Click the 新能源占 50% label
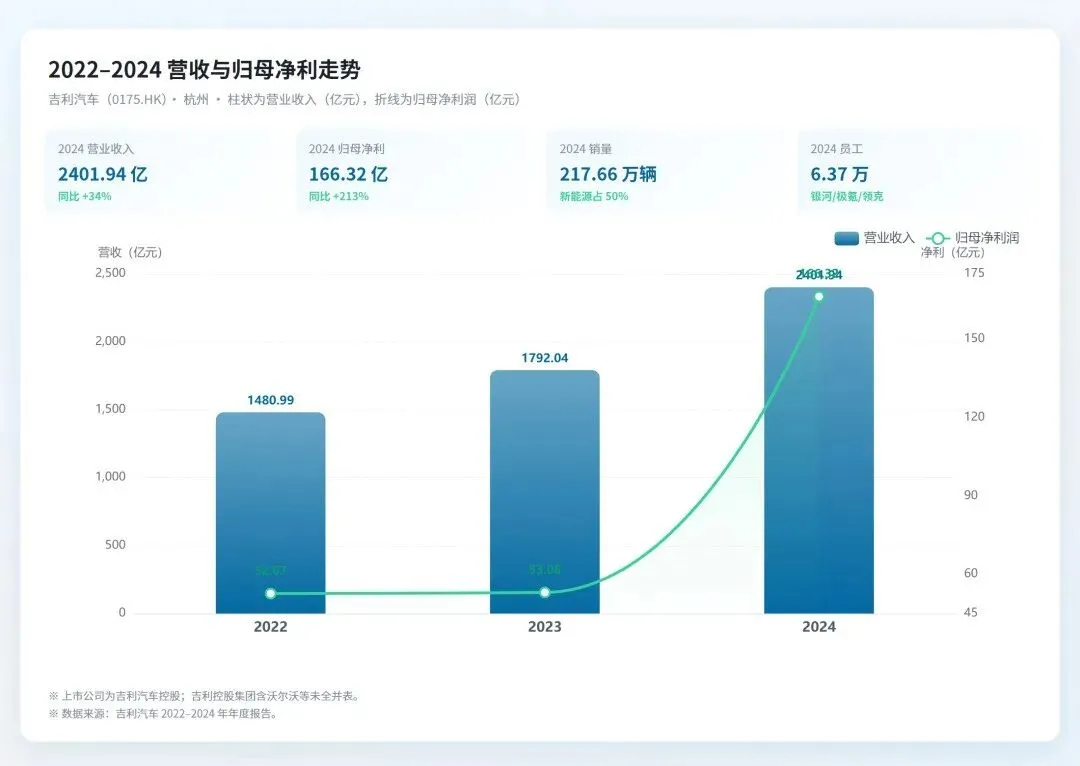1080x766 pixels. (x=594, y=196)
